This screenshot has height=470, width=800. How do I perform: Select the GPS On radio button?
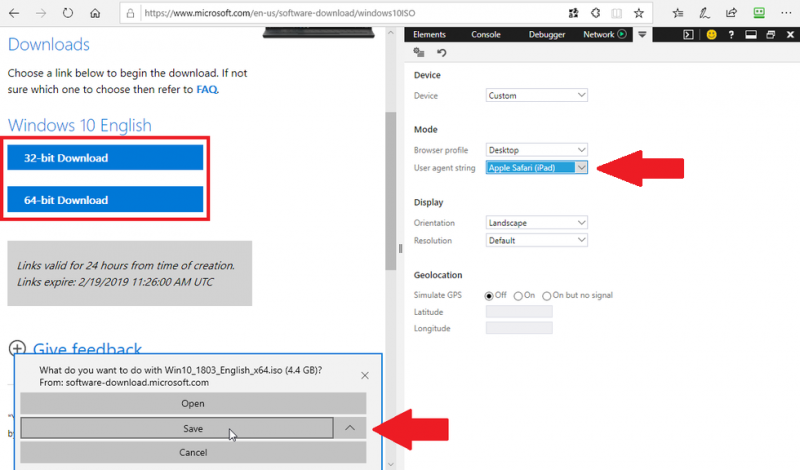pyautogui.click(x=518, y=295)
